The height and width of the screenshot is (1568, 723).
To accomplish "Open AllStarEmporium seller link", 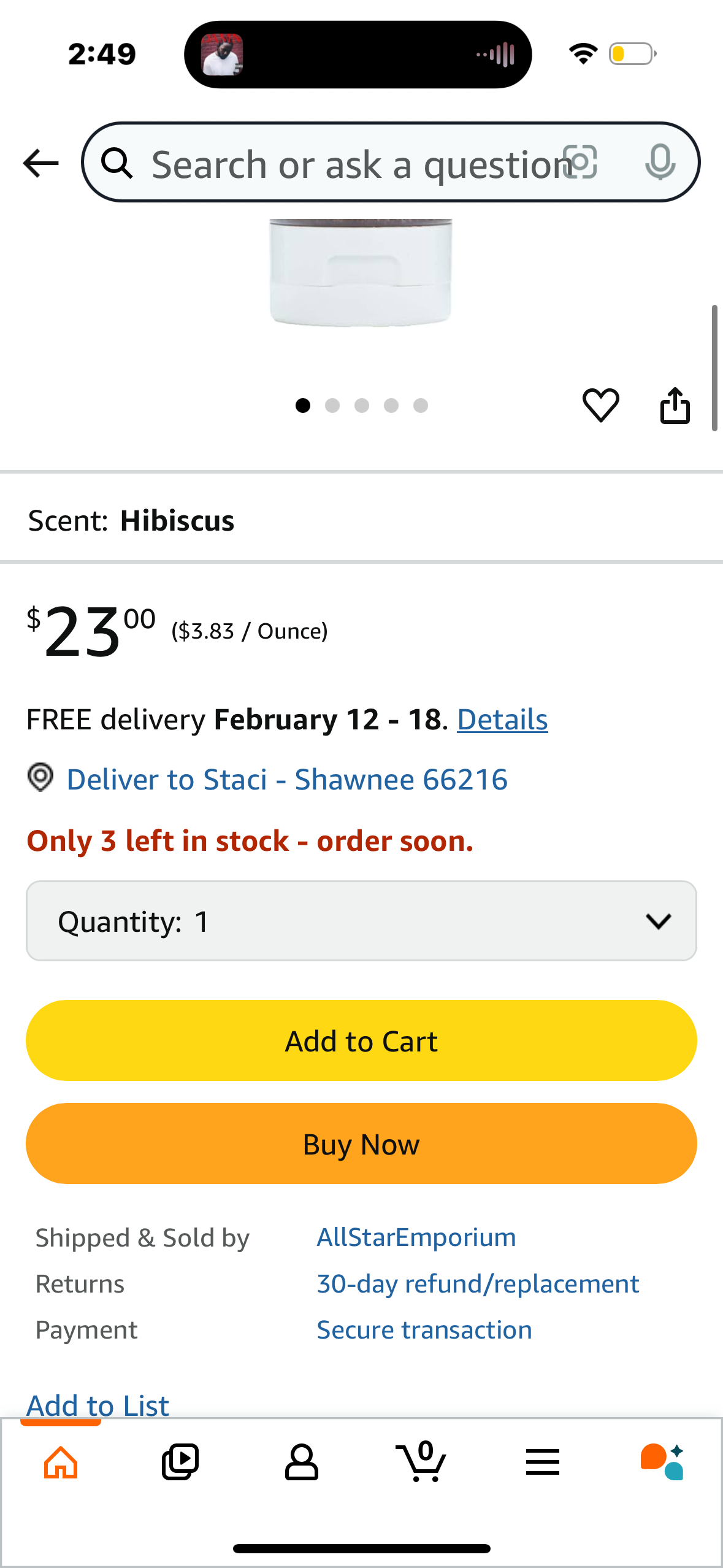I will (416, 1237).
